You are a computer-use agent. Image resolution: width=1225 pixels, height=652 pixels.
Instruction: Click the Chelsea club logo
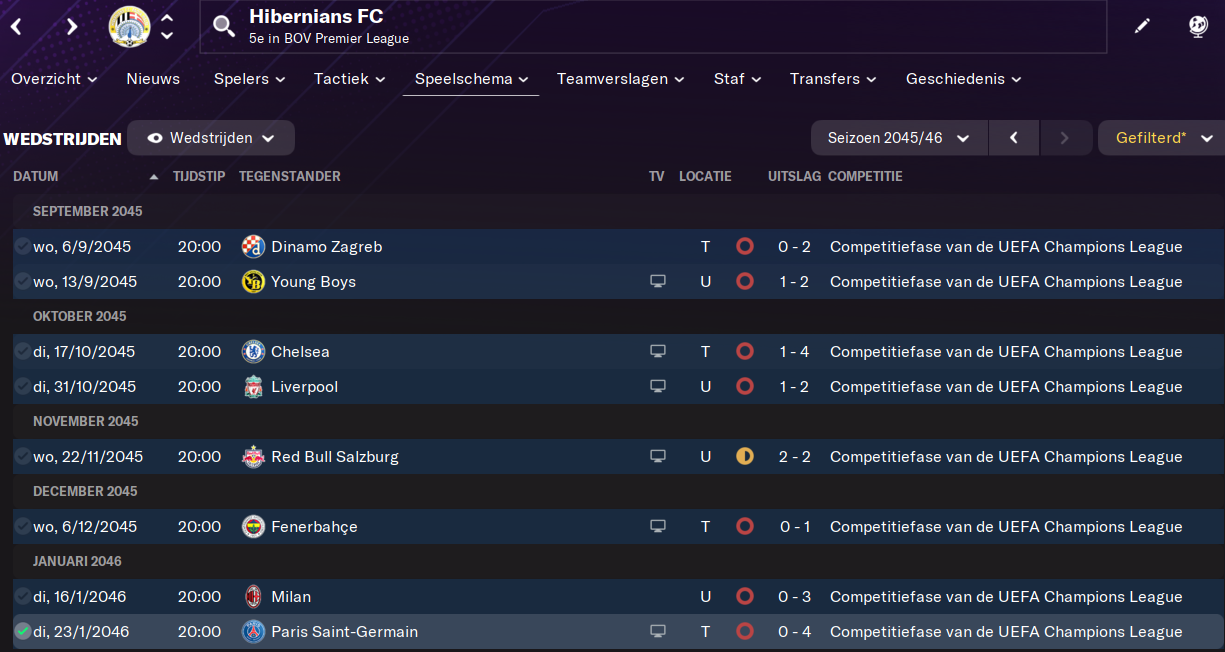pos(253,352)
